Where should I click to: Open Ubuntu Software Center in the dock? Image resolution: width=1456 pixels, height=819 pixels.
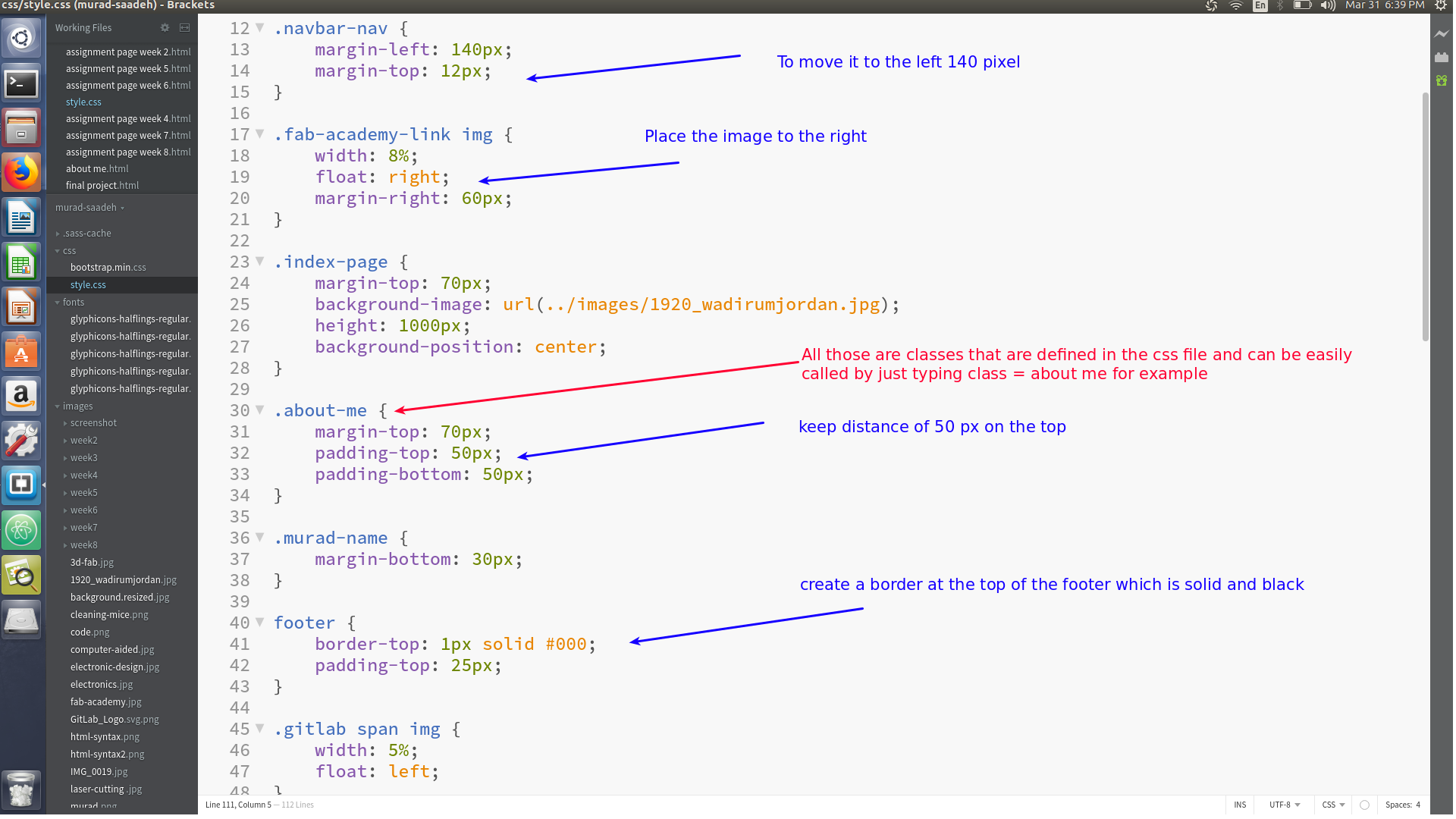click(21, 352)
